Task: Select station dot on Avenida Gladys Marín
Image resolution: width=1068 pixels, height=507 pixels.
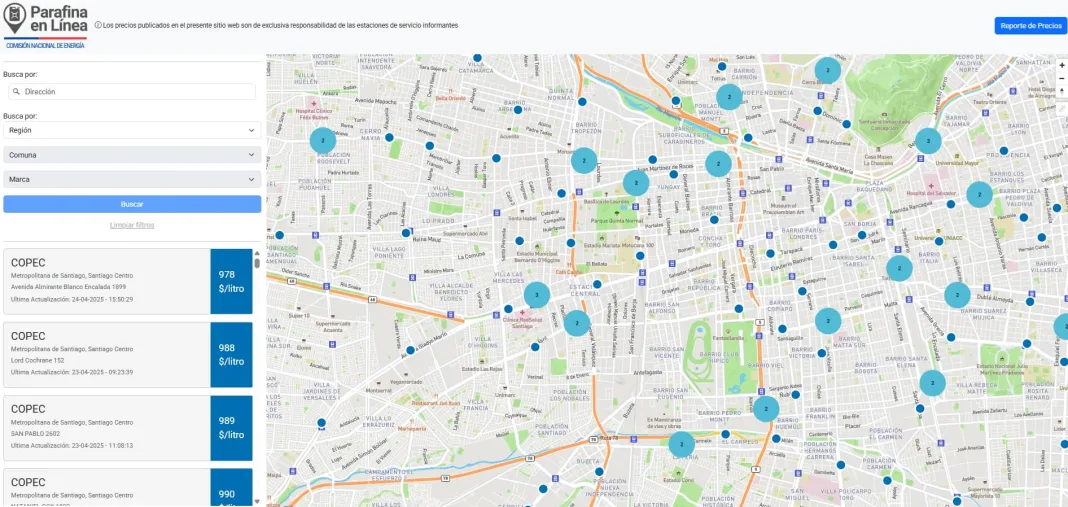Action: 410,350
